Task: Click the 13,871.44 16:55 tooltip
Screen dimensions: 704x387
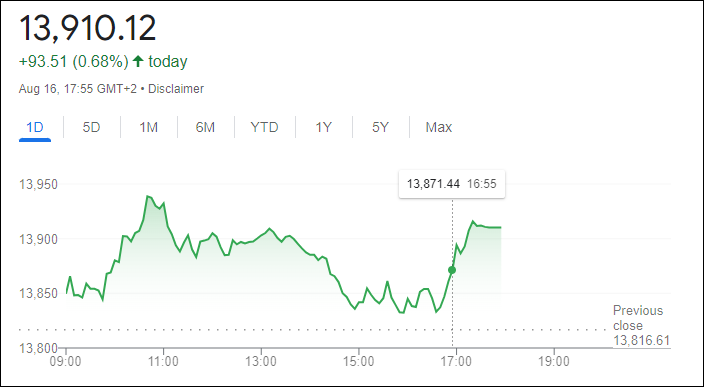Action: coord(452,184)
